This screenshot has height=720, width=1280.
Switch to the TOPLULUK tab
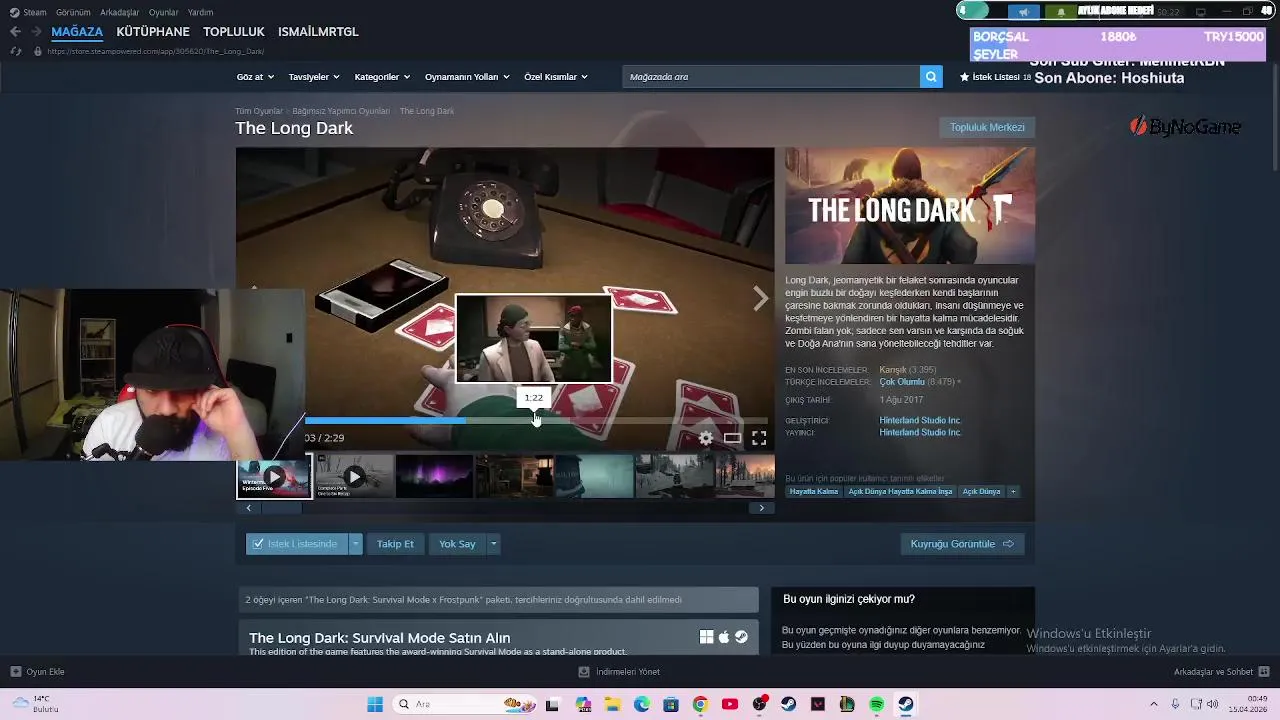(234, 32)
